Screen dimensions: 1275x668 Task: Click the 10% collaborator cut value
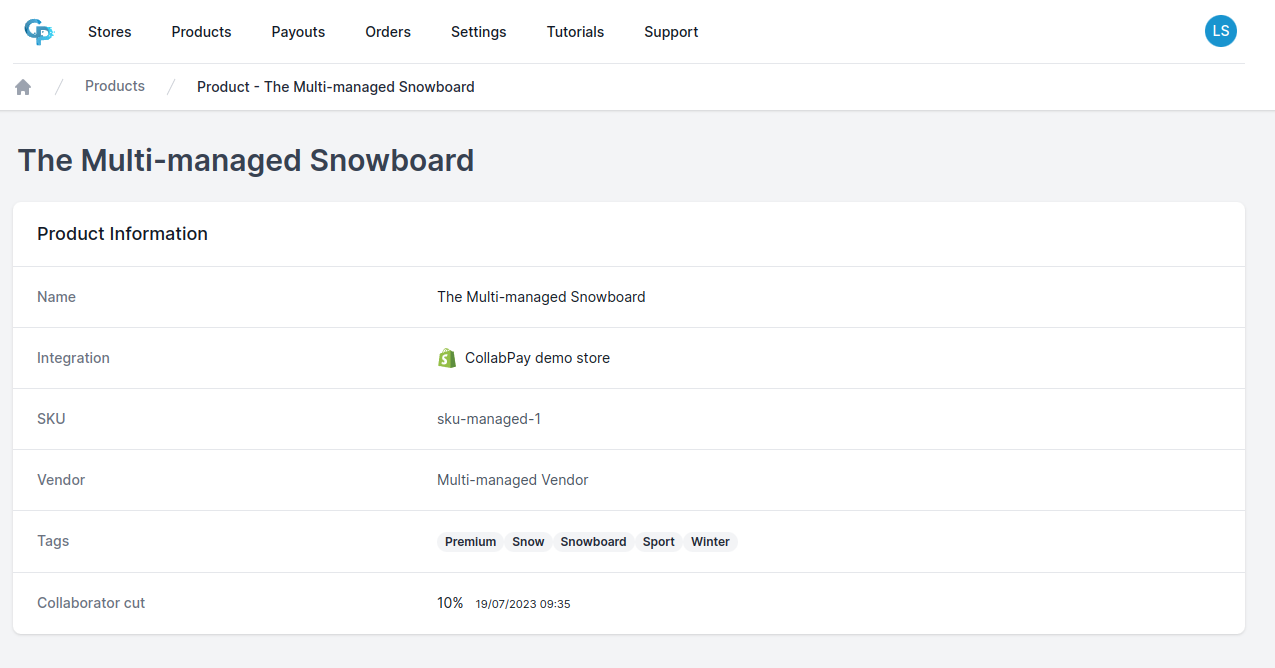point(450,603)
